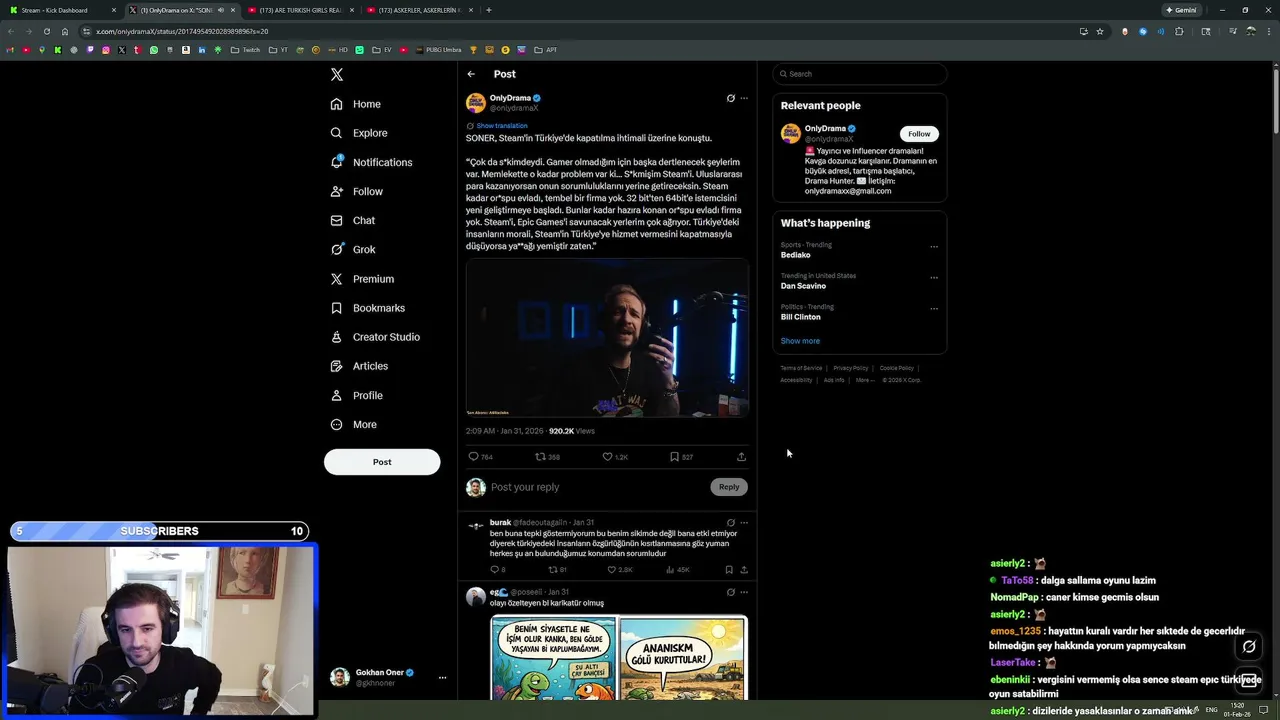1280x720 pixels.
Task: Click the X logo above the sidebar
Action: (x=337, y=74)
